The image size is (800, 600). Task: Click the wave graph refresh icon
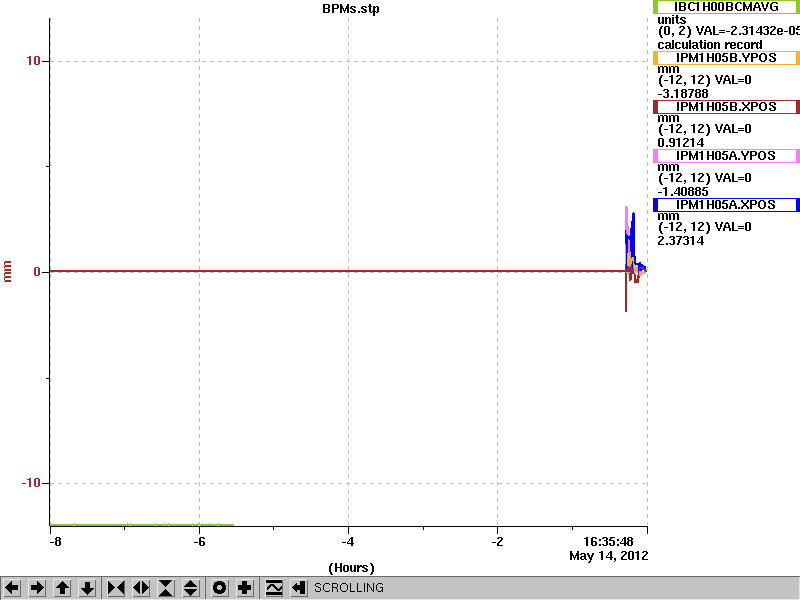(274, 588)
